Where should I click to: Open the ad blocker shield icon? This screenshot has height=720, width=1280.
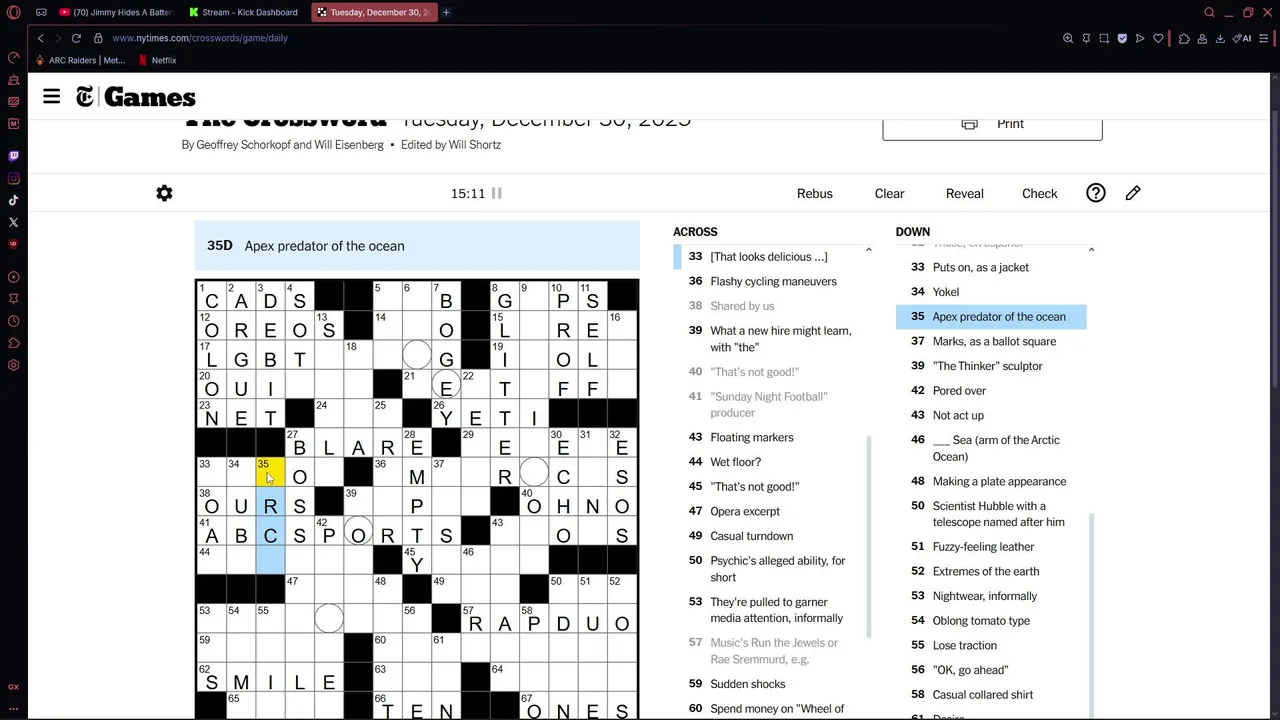tap(1122, 38)
